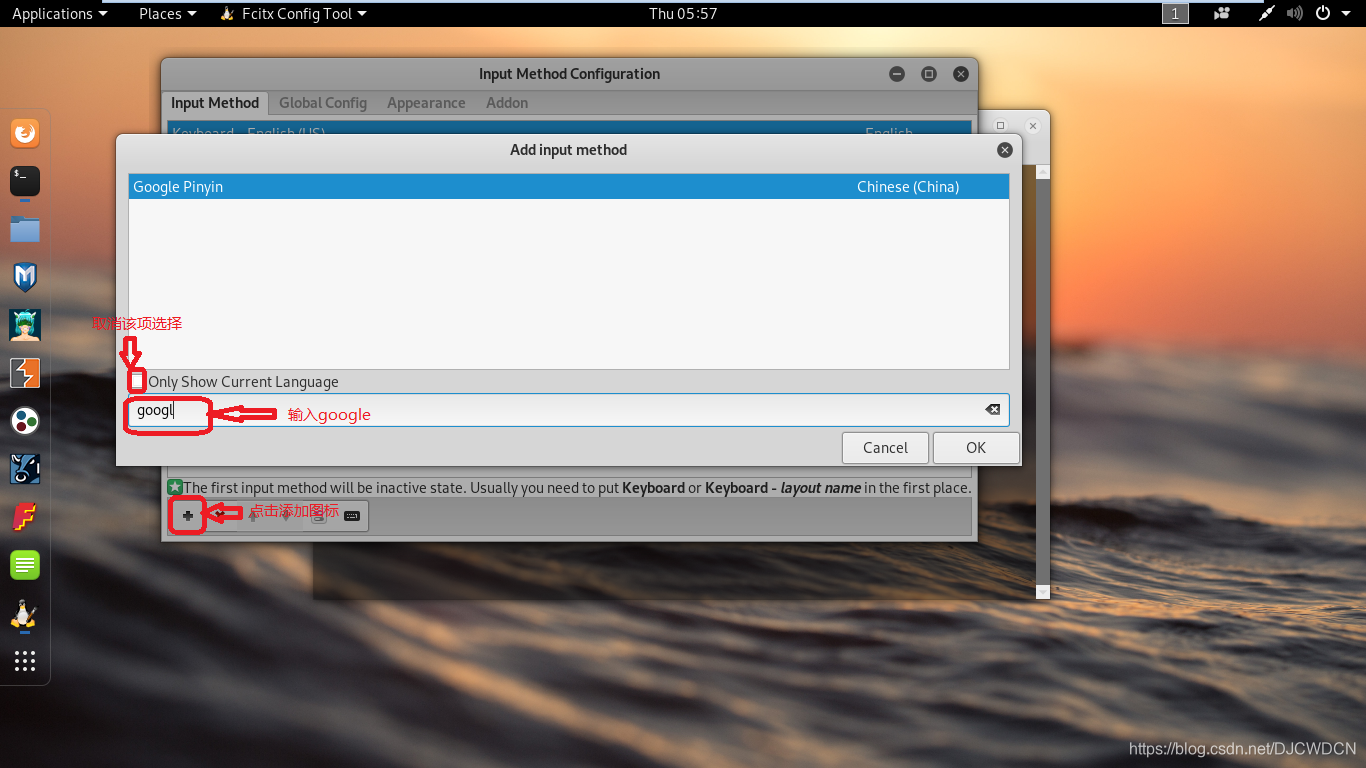Expand the system menu arrow
This screenshot has width=1366, height=768.
(1345, 14)
